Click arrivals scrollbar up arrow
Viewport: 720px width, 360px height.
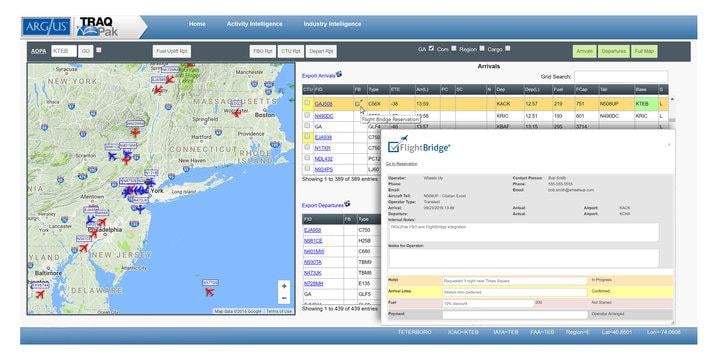coord(672,99)
